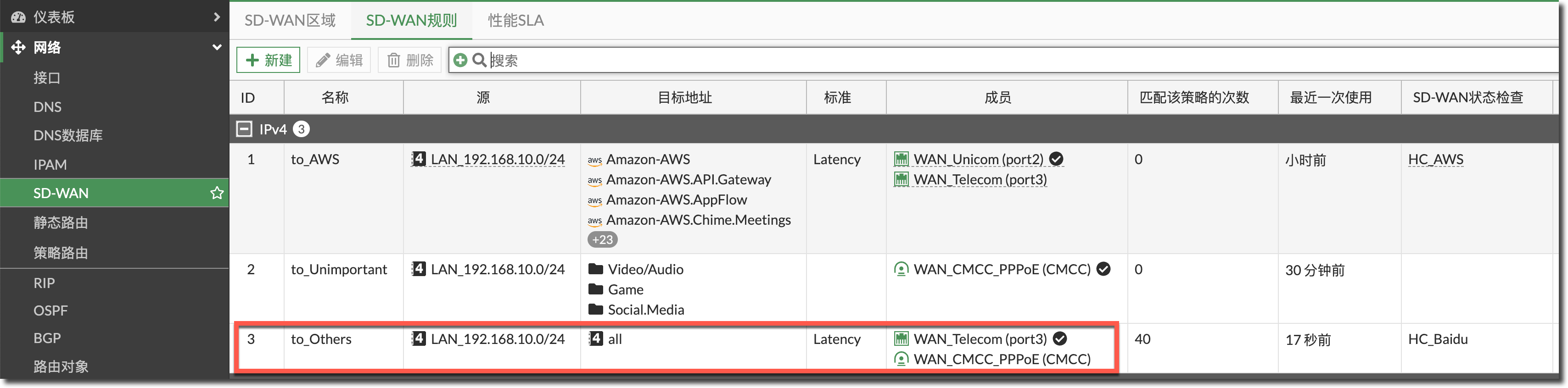Click the Video/Audio folder icon
1568x388 pixels.
(595, 269)
